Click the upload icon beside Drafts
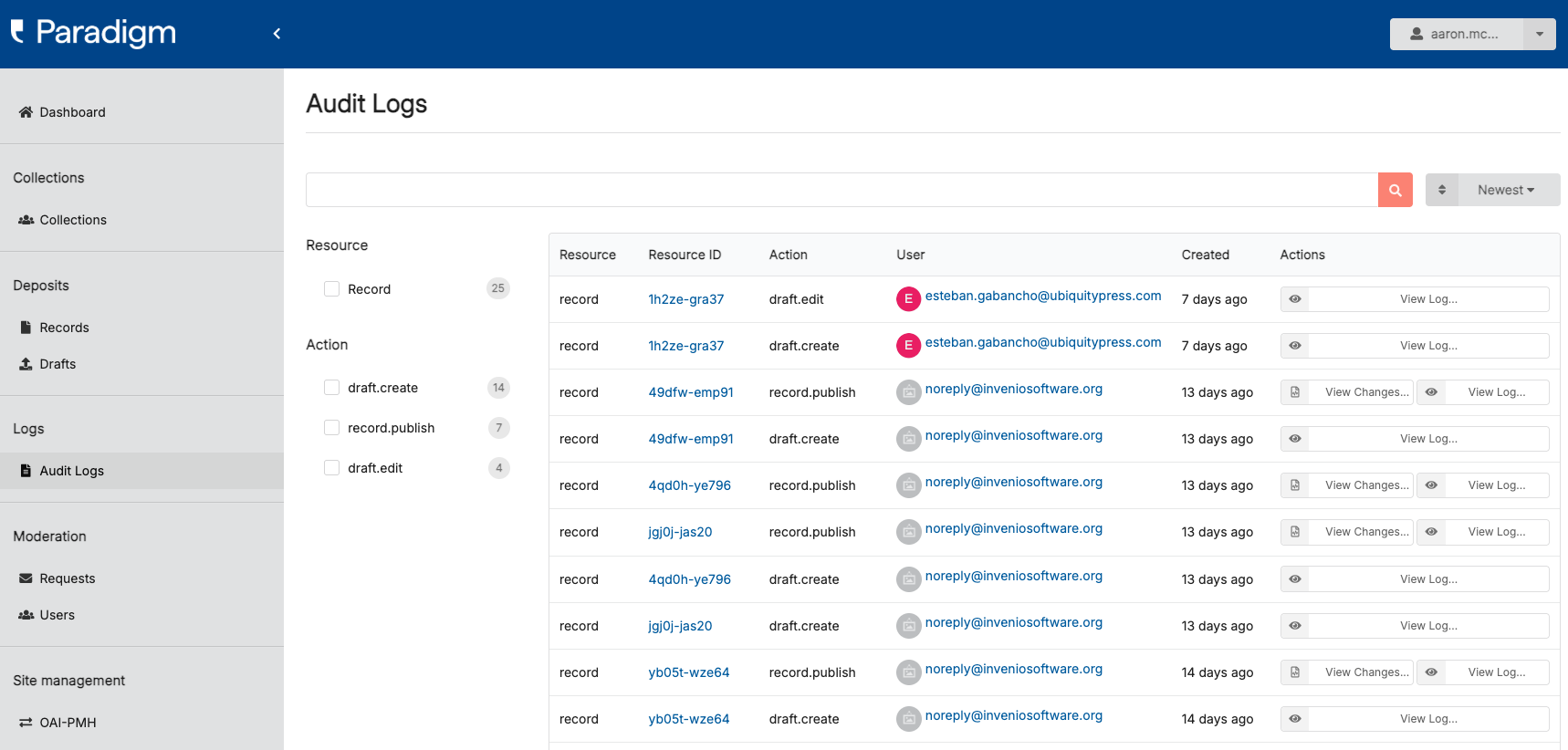The image size is (1568, 750). [26, 364]
